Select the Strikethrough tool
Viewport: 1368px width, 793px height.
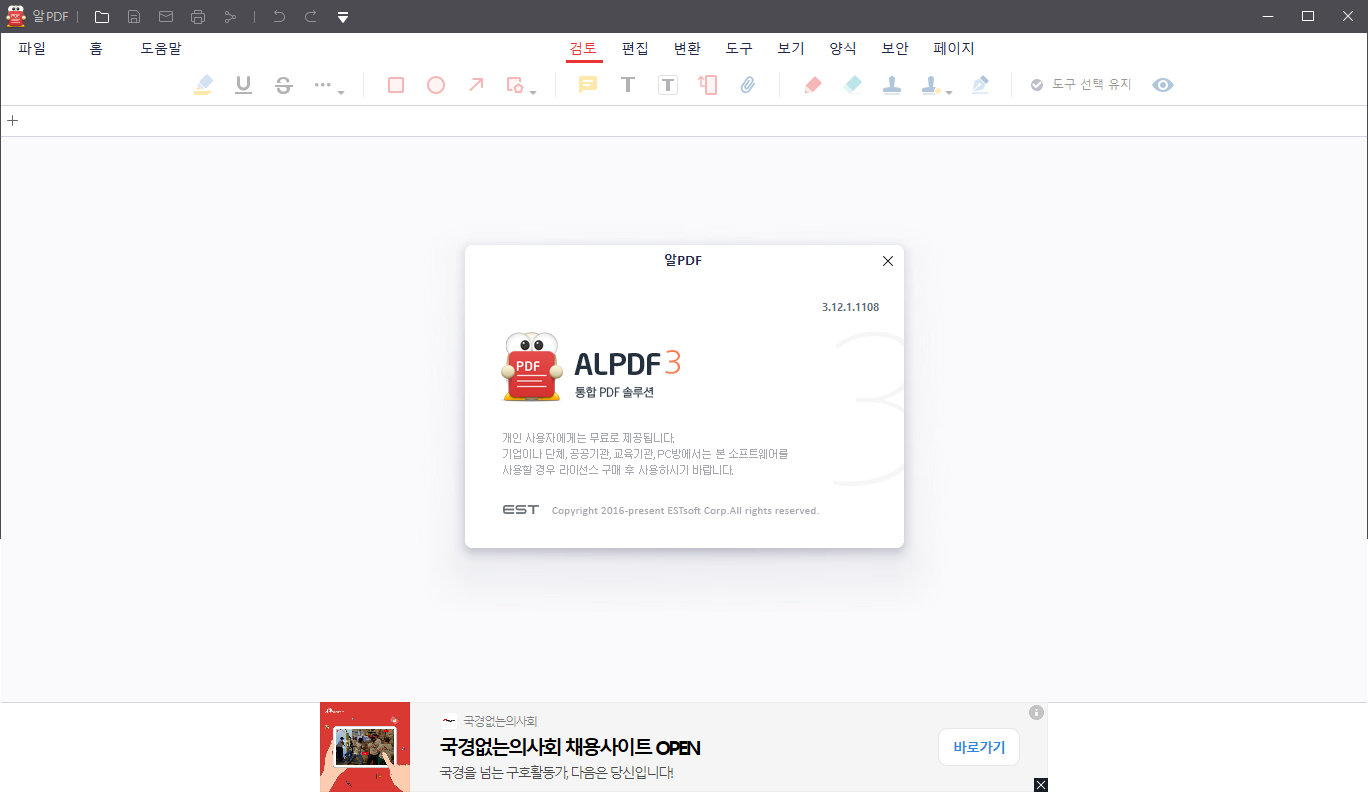tap(284, 84)
